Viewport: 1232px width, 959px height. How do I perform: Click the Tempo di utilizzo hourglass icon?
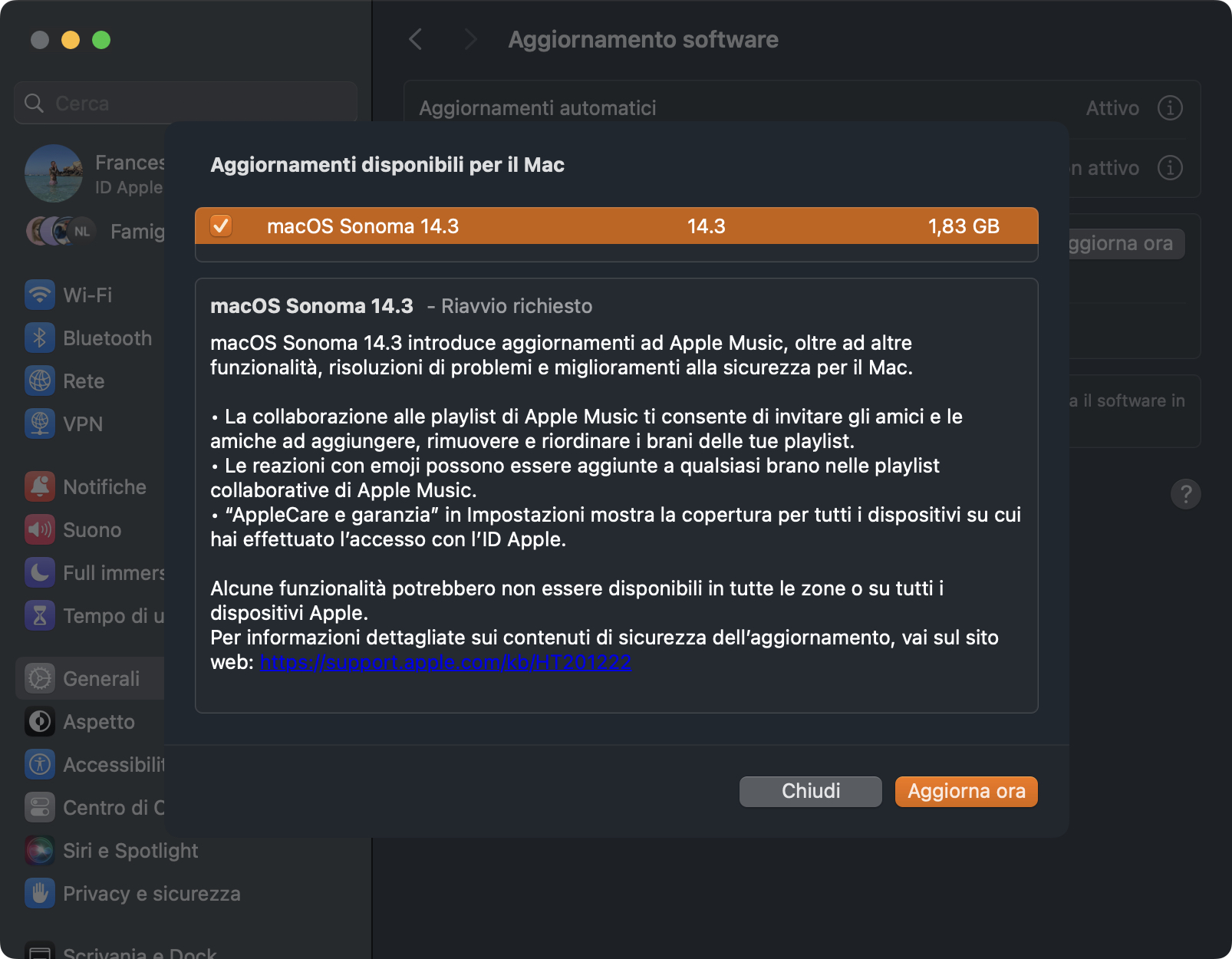(40, 615)
